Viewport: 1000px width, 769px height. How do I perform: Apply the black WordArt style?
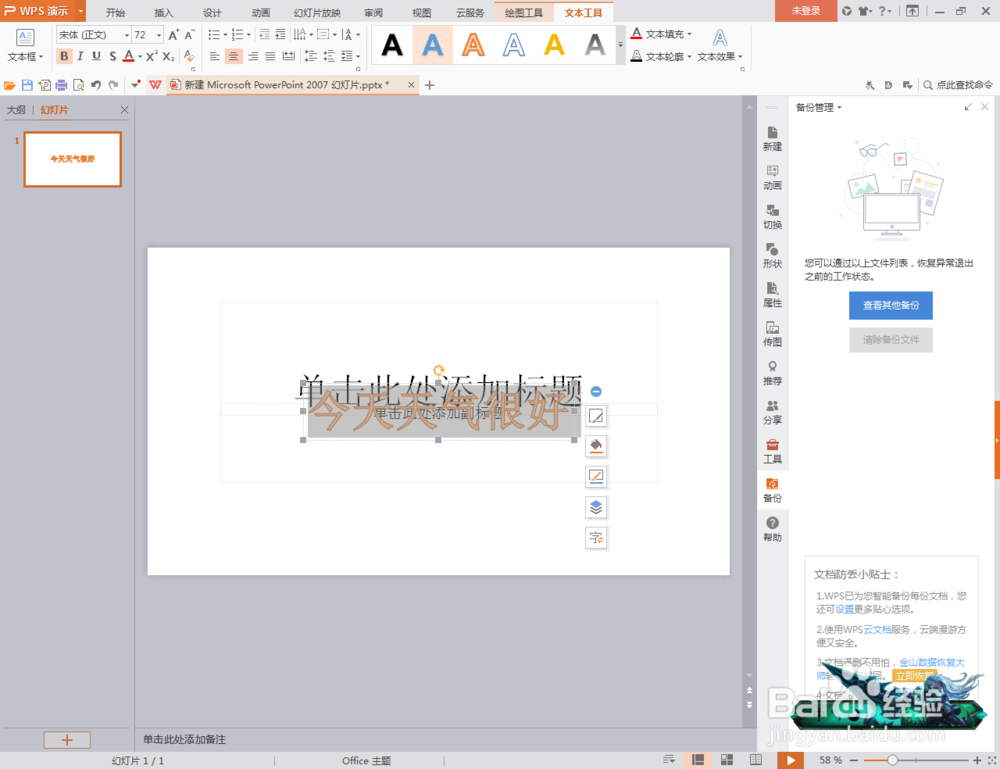[392, 45]
